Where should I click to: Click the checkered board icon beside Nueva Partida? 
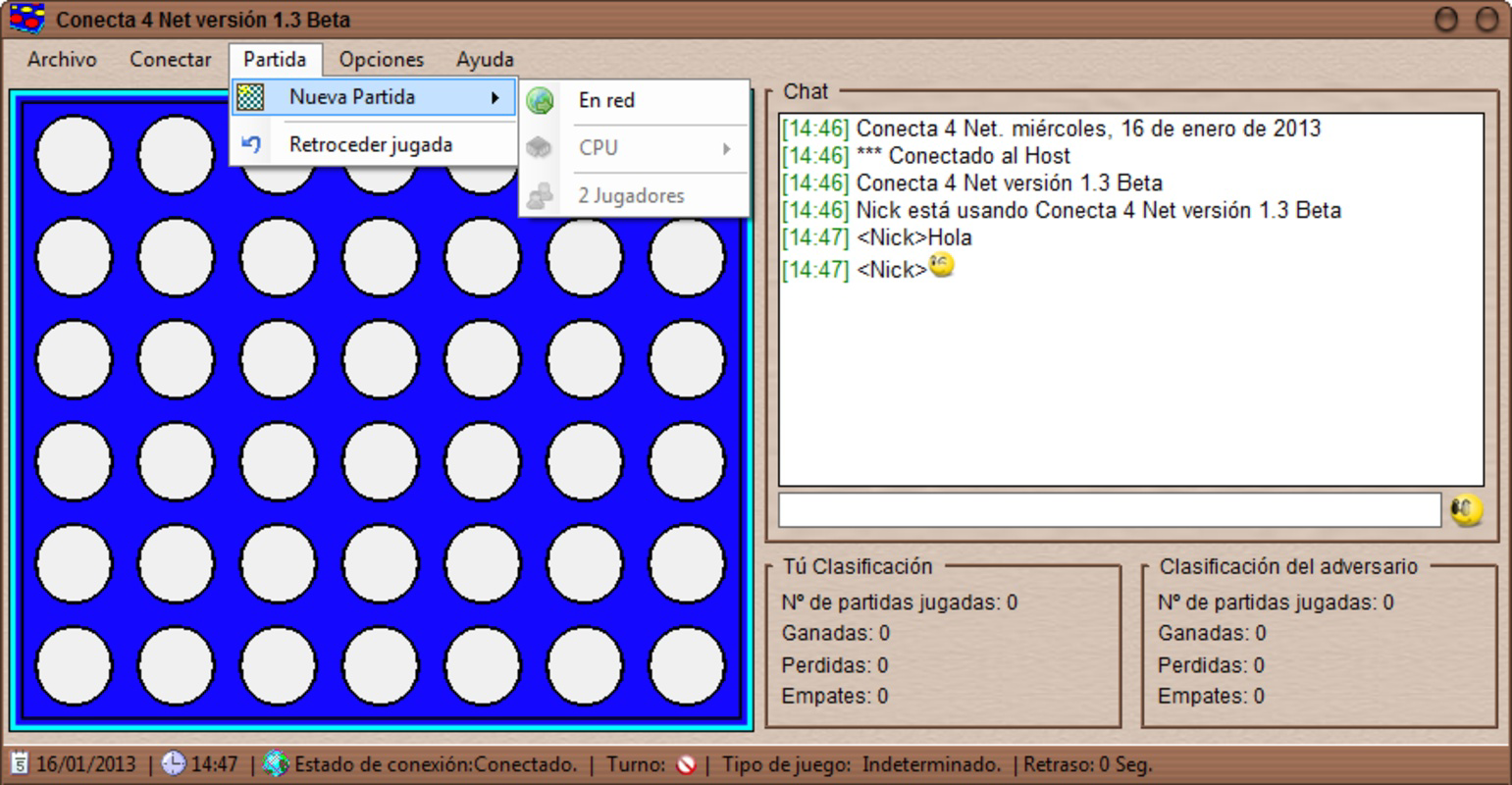pos(251,97)
